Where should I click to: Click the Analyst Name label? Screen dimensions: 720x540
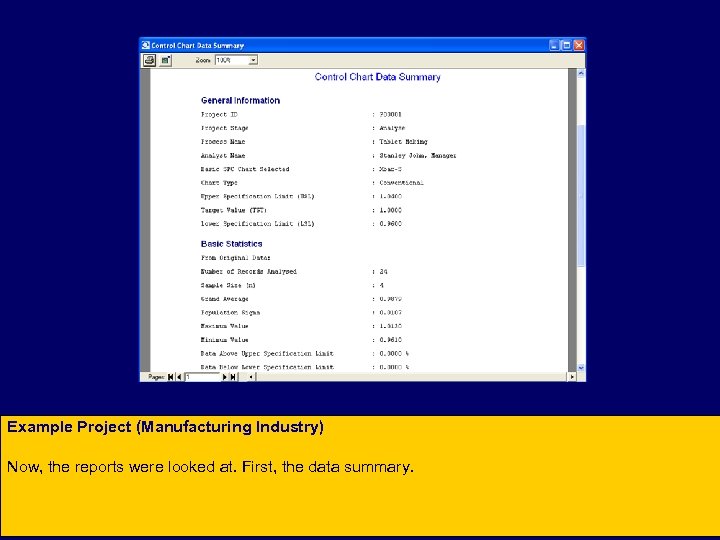point(223,156)
